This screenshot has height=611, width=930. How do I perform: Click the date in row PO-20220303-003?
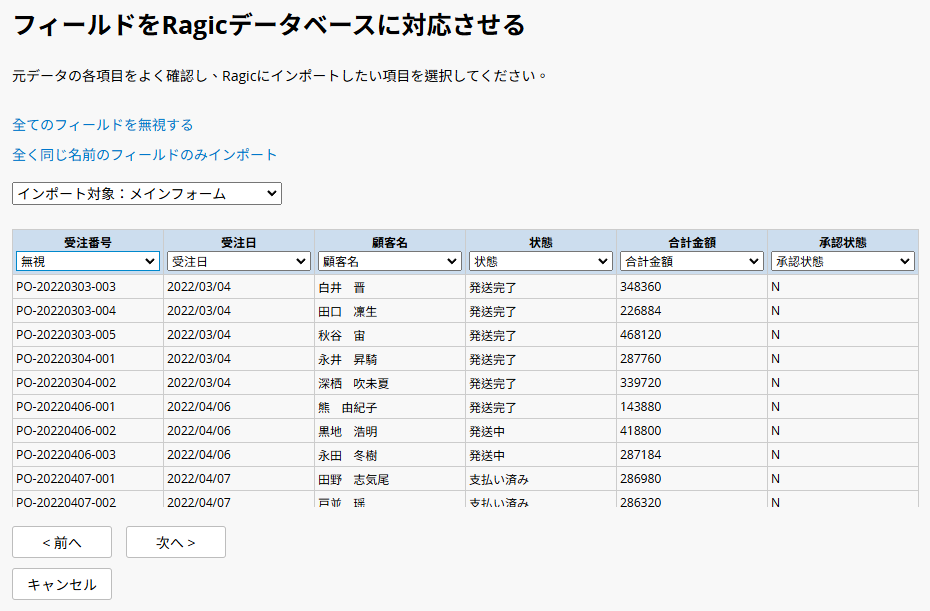coord(199,287)
